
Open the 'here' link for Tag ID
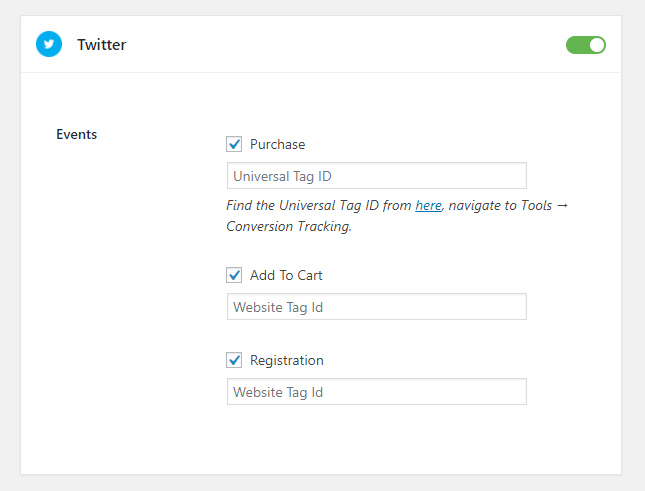(x=428, y=205)
